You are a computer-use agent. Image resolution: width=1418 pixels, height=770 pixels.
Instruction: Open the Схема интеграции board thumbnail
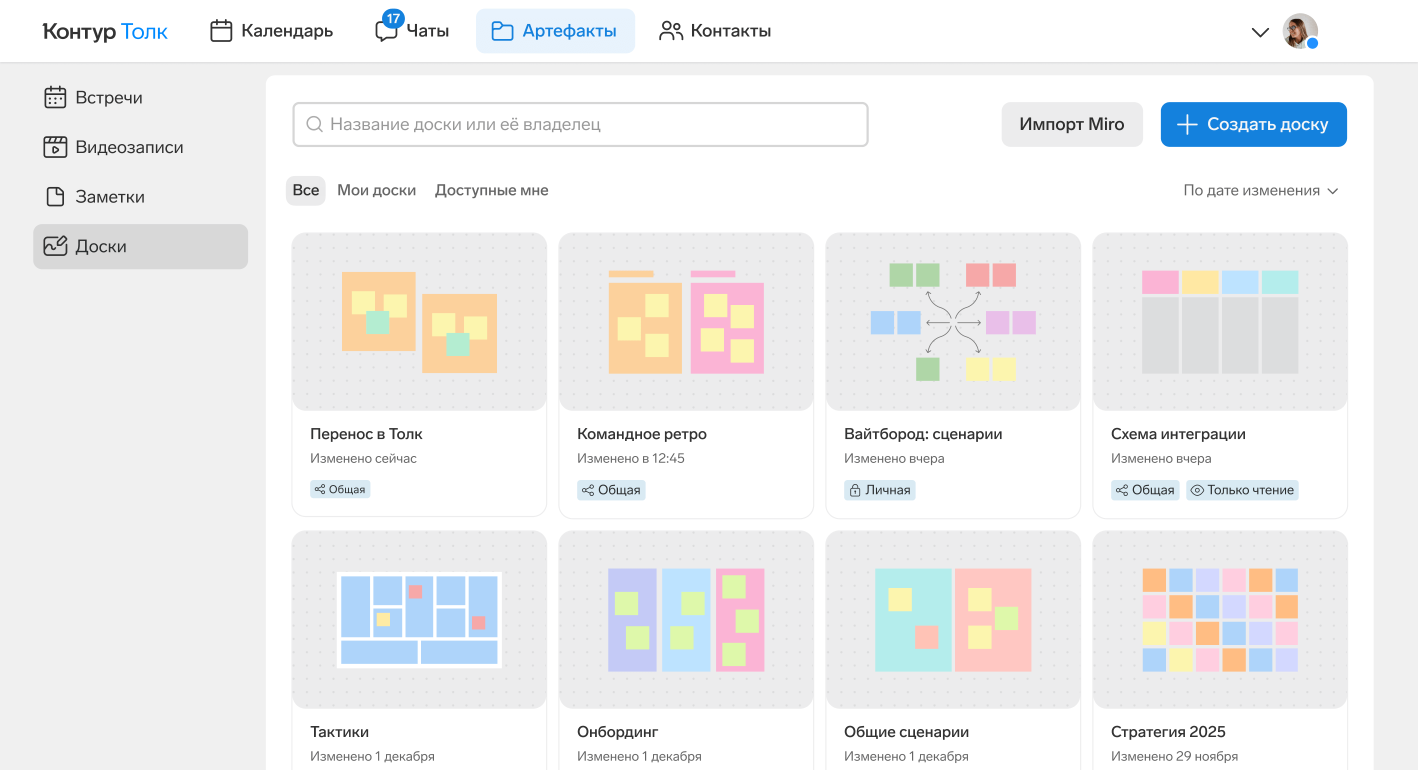coord(1220,322)
